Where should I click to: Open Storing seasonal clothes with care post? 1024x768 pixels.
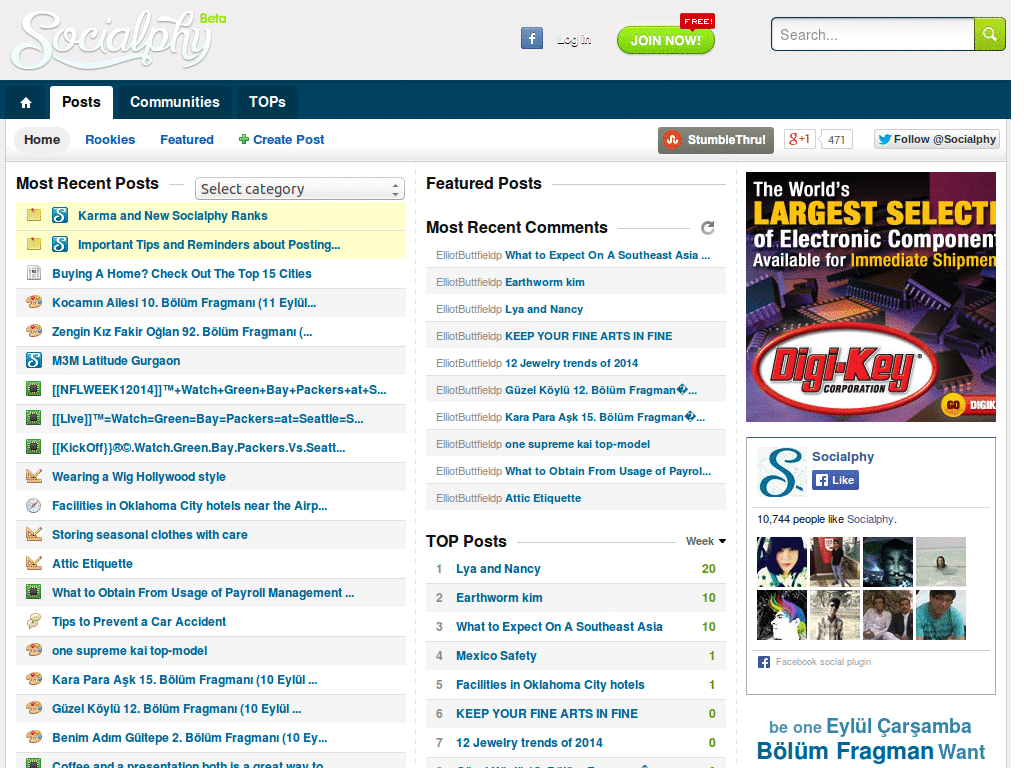click(x=150, y=534)
